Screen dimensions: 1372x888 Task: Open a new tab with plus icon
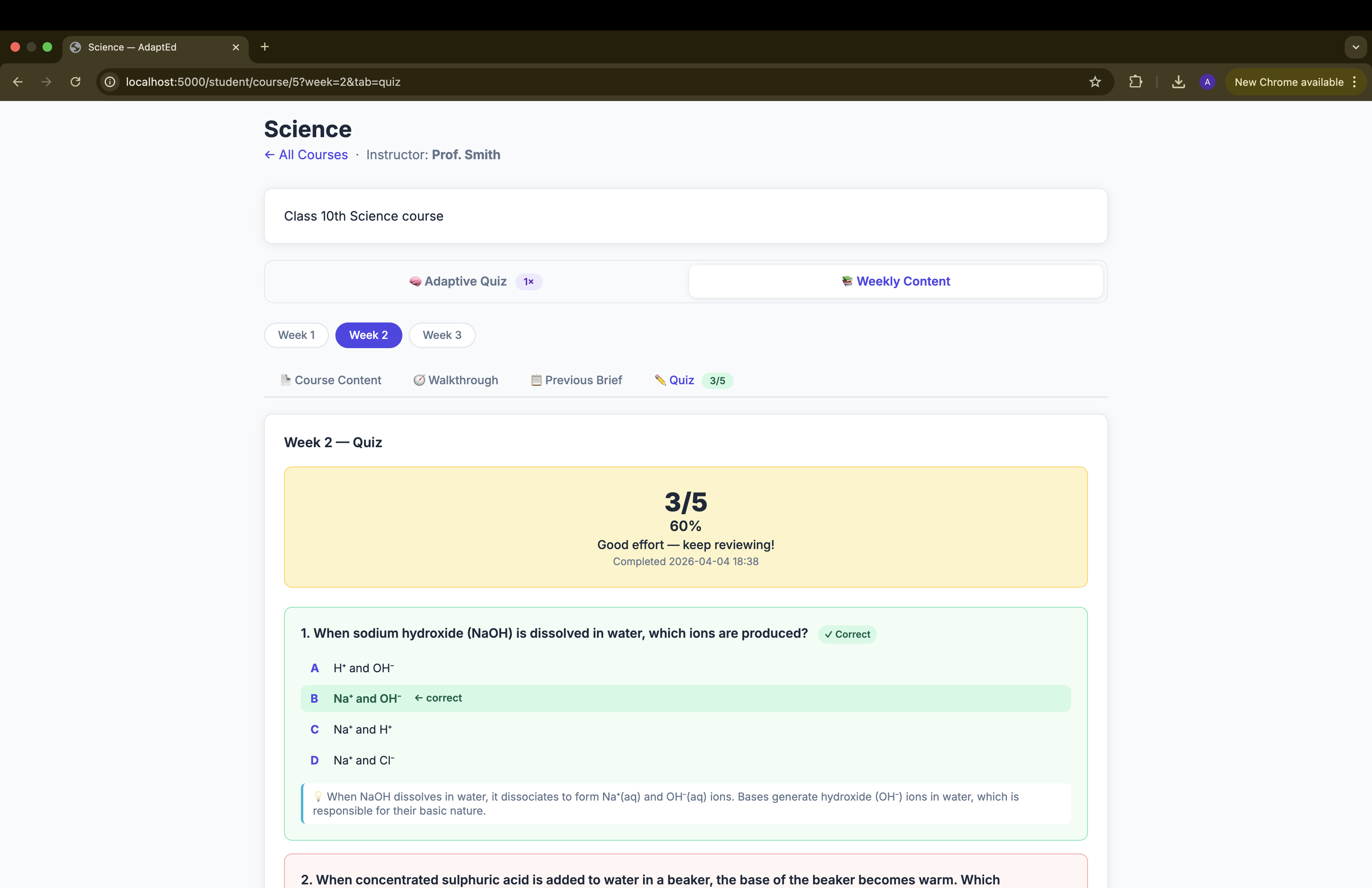[x=265, y=47]
